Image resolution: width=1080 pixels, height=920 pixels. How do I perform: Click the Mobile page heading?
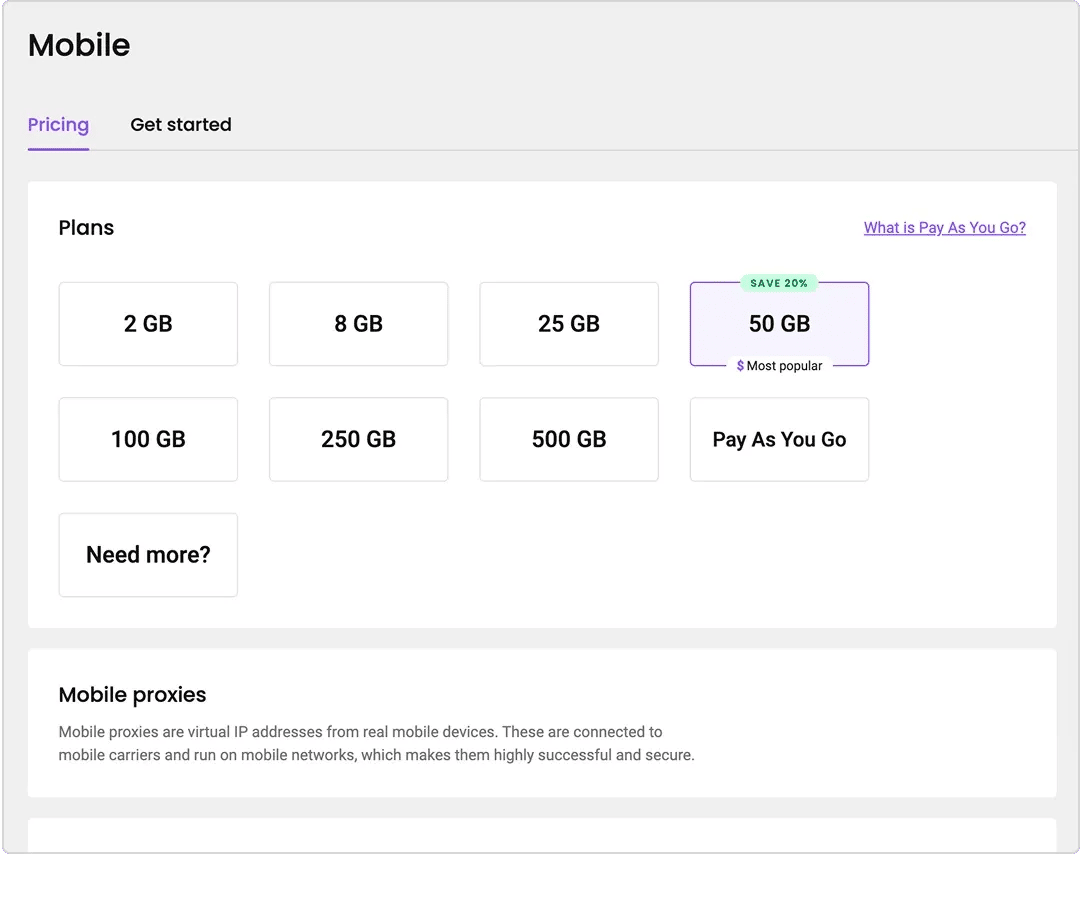point(79,45)
